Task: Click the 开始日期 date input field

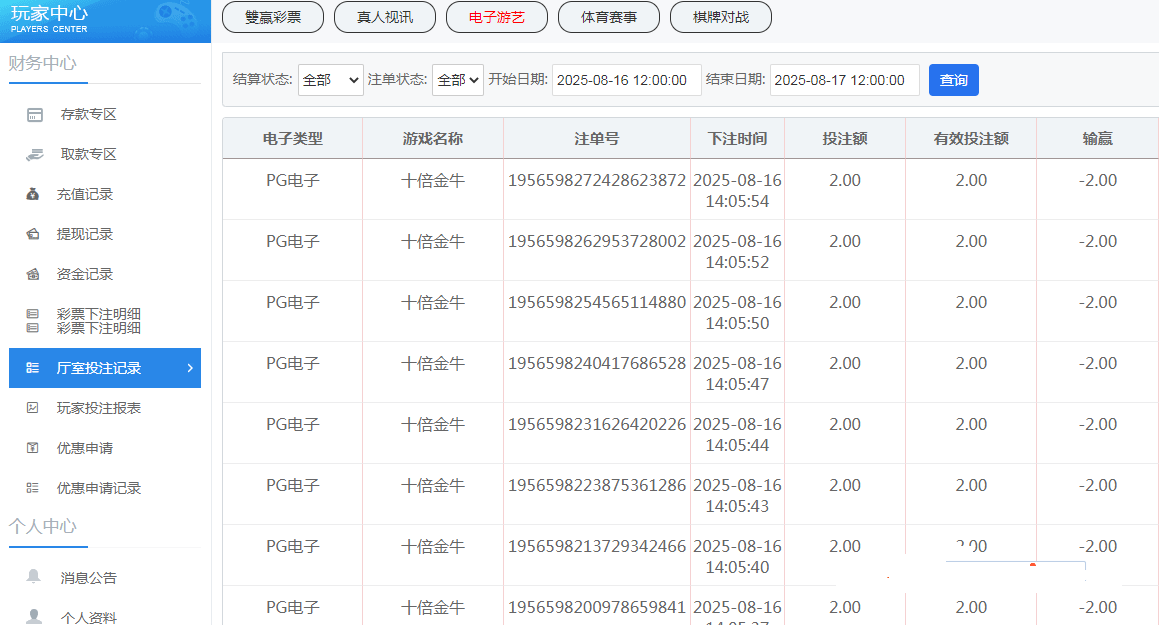Action: [626, 80]
